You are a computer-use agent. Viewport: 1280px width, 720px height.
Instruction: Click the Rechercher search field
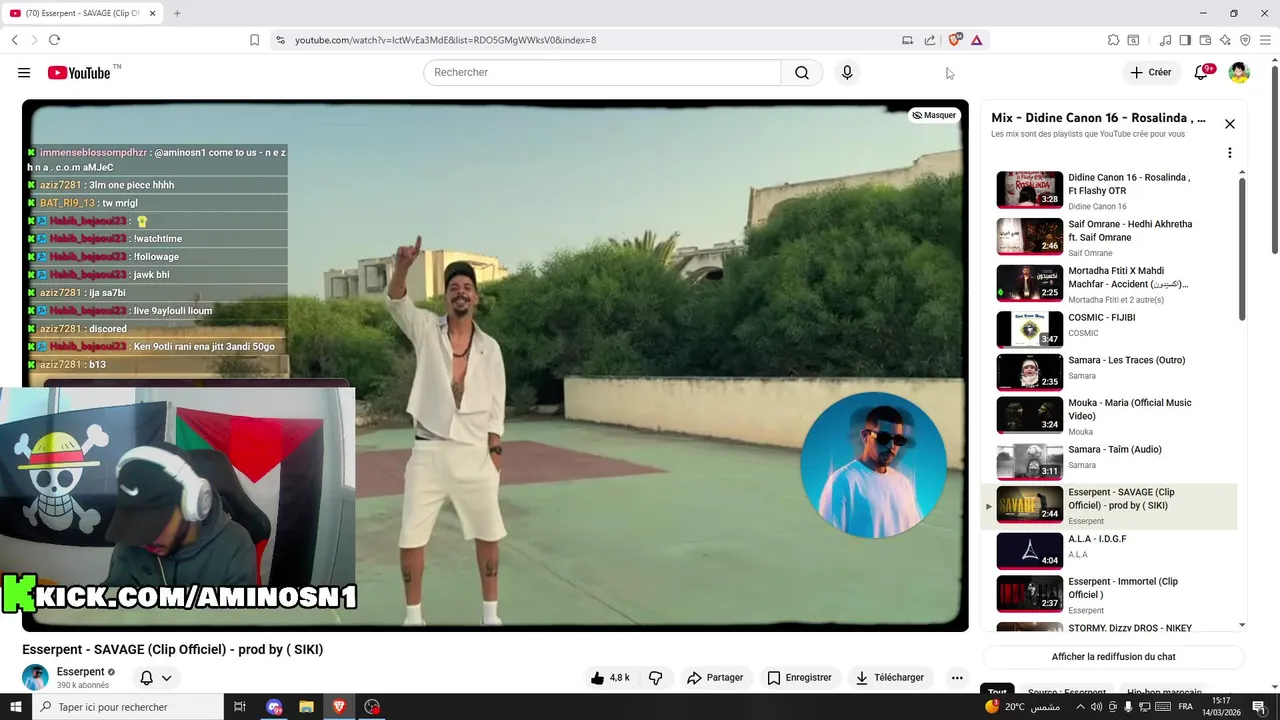point(602,73)
